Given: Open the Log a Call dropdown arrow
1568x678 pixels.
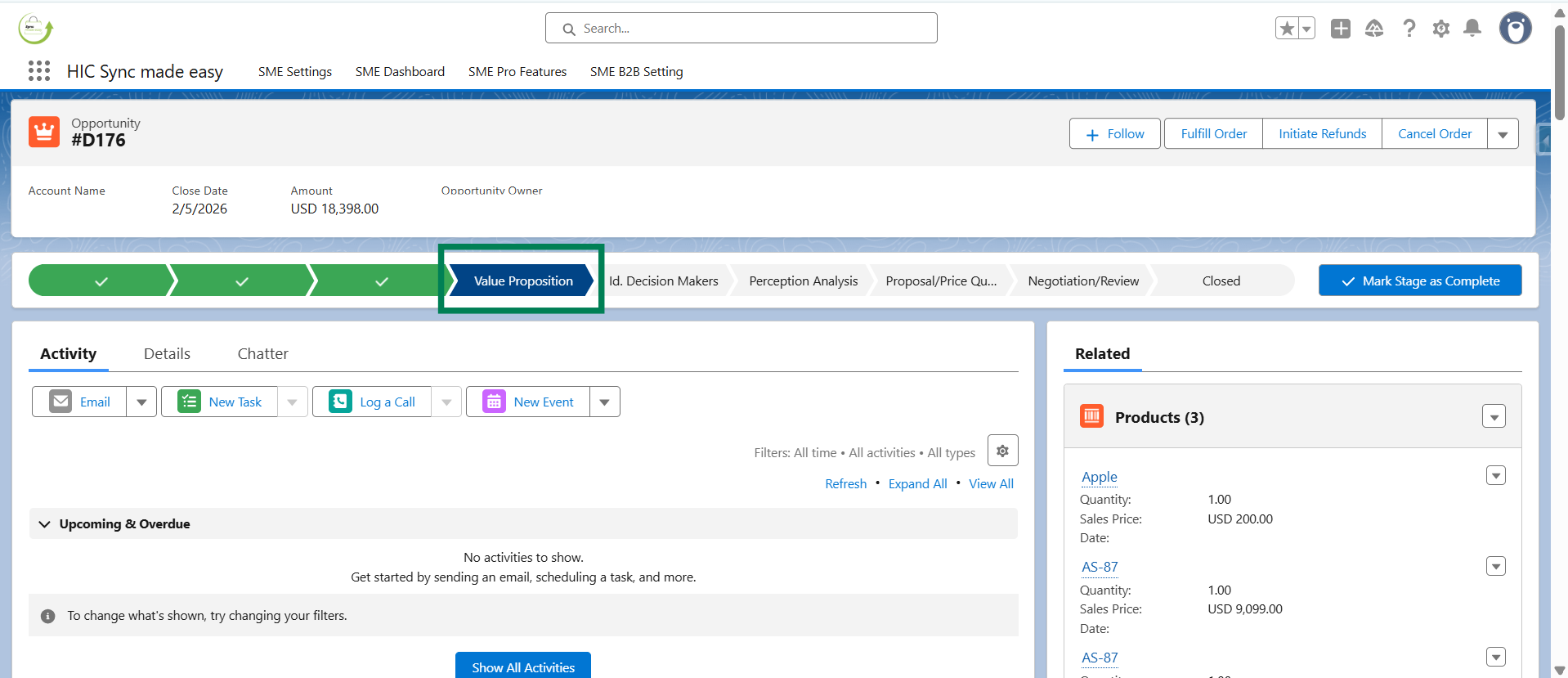Looking at the screenshot, I should point(446,402).
